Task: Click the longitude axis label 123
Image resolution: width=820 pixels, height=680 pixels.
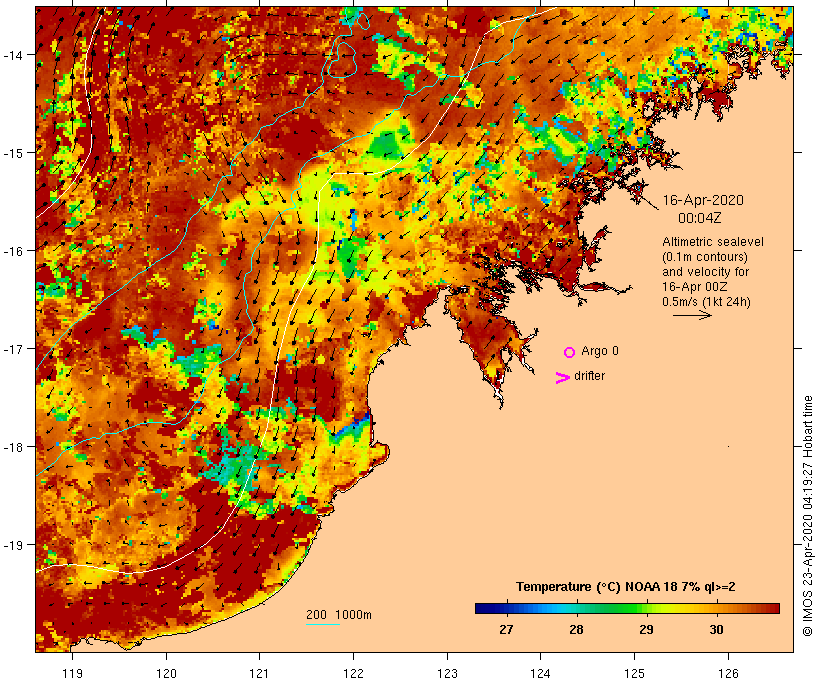Action: pyautogui.click(x=447, y=673)
